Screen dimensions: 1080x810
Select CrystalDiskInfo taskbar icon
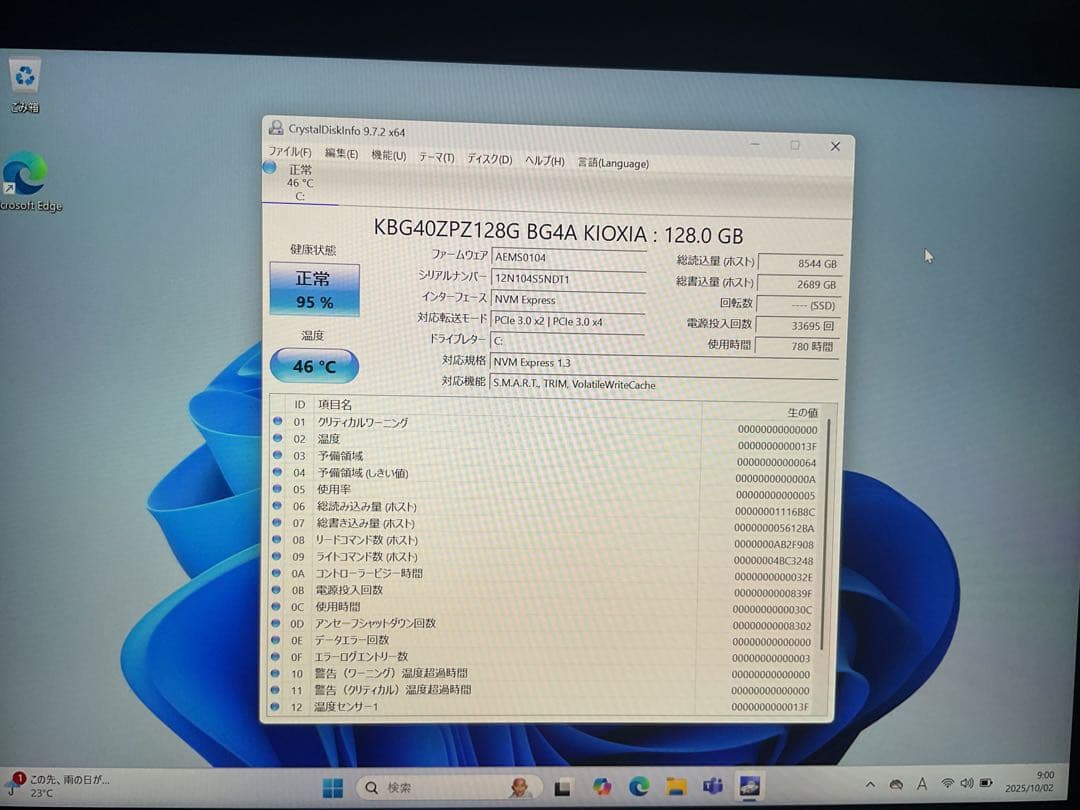point(749,785)
